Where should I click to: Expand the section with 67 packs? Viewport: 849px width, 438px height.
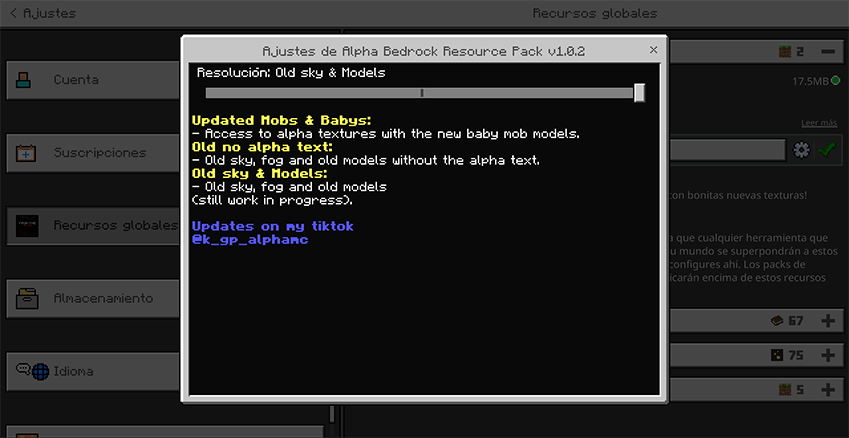tap(828, 321)
